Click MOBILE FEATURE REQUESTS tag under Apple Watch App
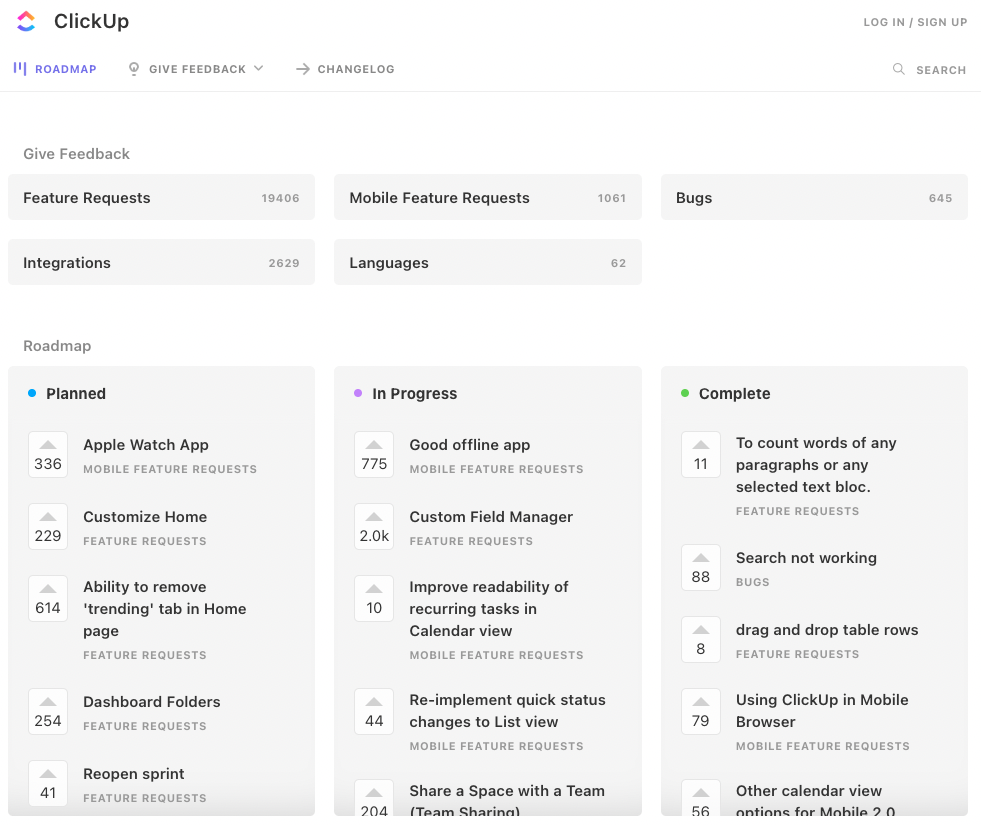The width and height of the screenshot is (981, 825). [x=170, y=469]
